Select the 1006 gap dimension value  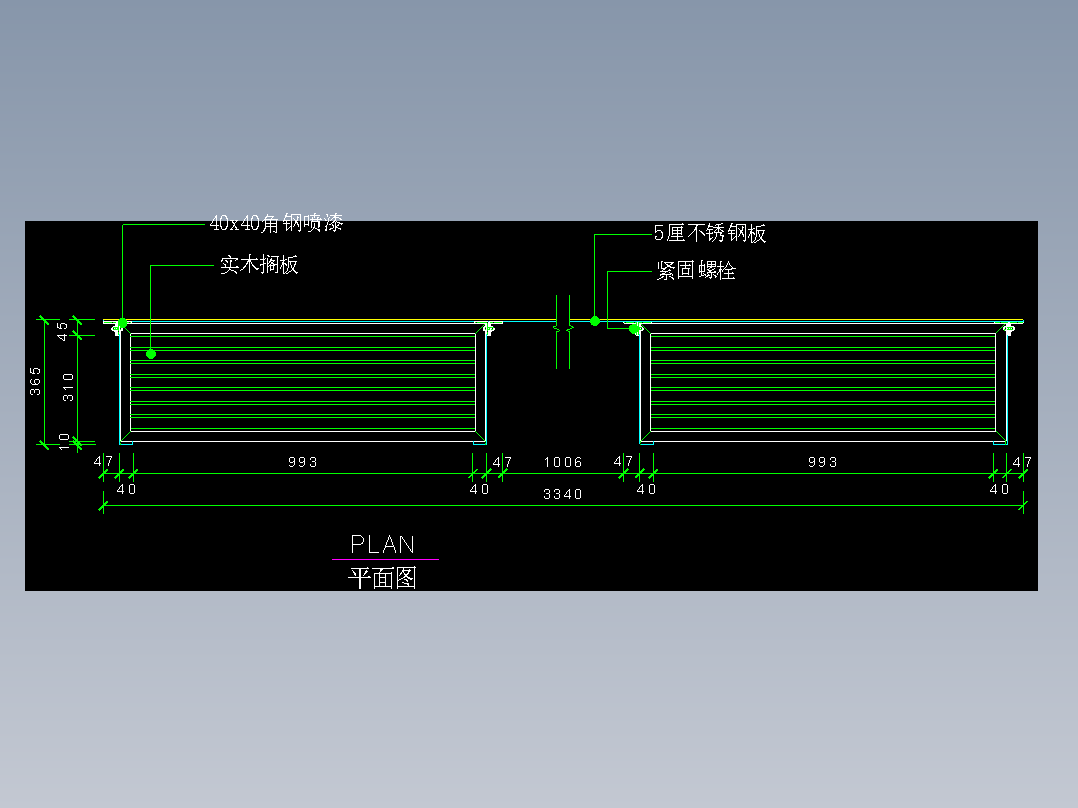[562, 462]
